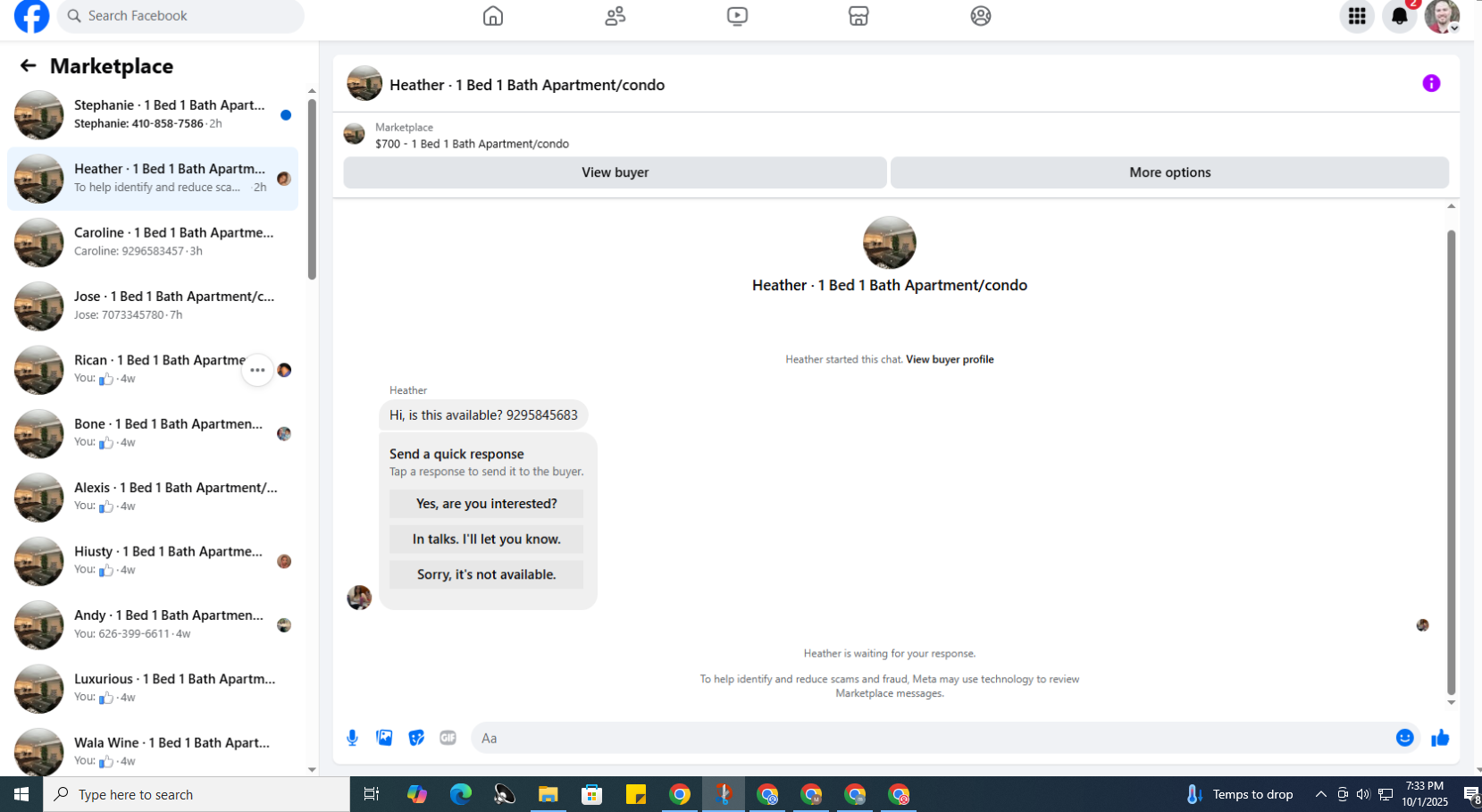Open the Windows Start menu
This screenshot has width=1482, height=812.
(21, 794)
